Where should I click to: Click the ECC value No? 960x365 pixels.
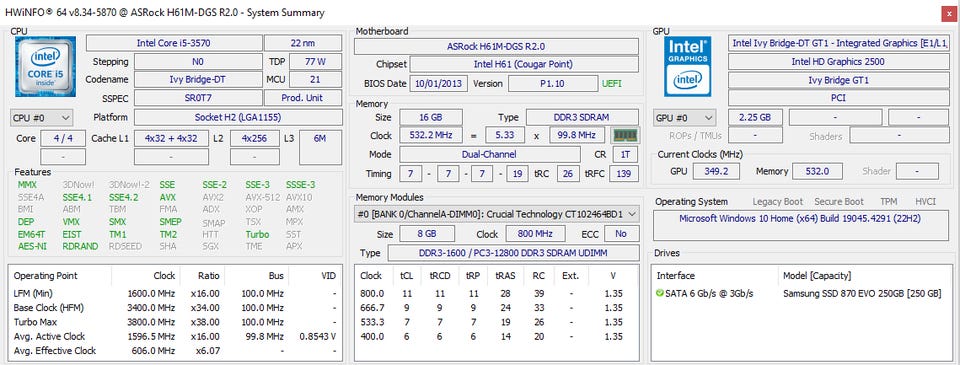pos(621,234)
